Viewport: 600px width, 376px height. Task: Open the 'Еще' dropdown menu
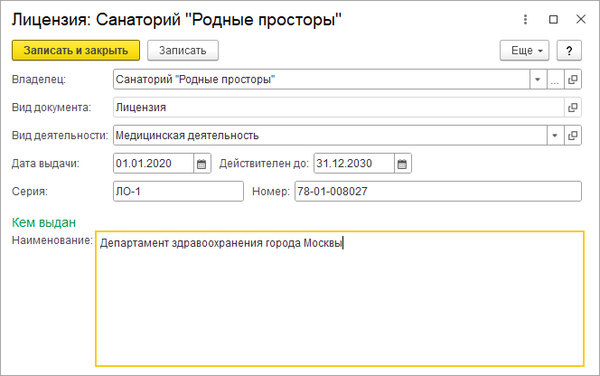tap(524, 50)
